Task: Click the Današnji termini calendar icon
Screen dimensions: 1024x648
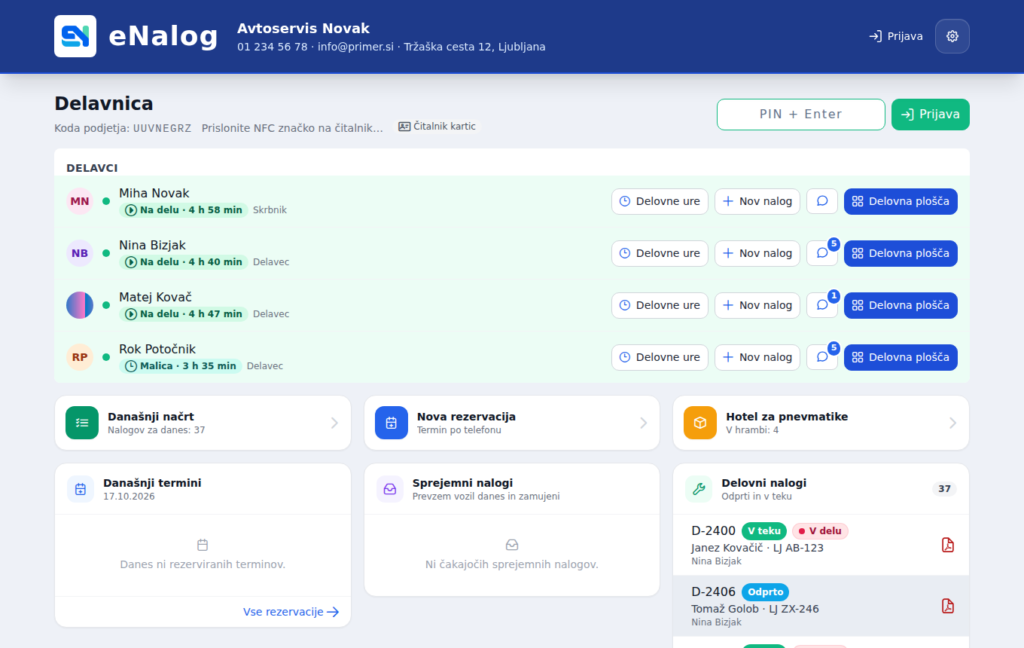Action: pyautogui.click(x=80, y=489)
